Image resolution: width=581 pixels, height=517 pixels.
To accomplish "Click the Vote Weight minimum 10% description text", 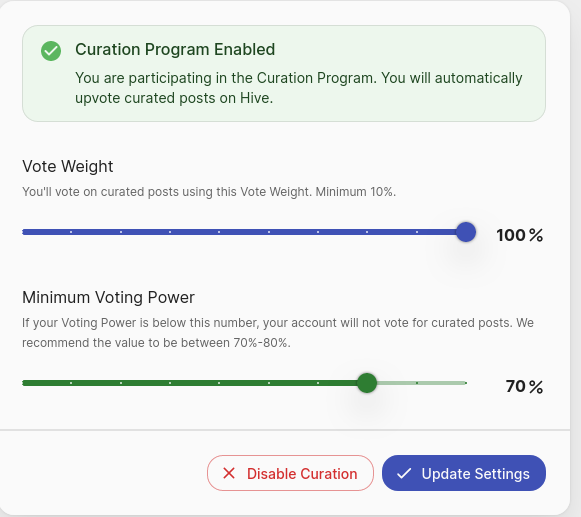I will 209,192.
